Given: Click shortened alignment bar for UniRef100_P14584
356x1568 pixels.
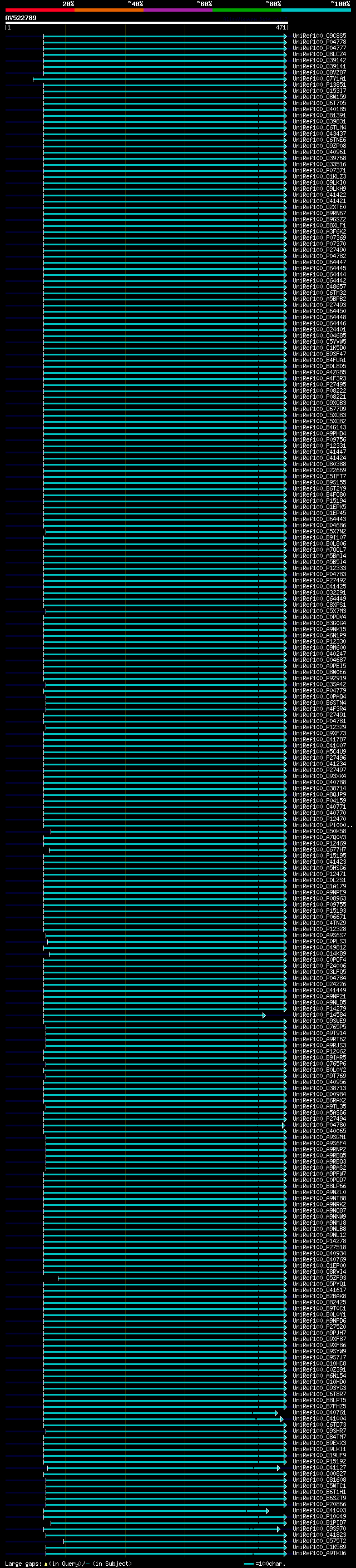Looking at the screenshot, I should (x=155, y=1015).
